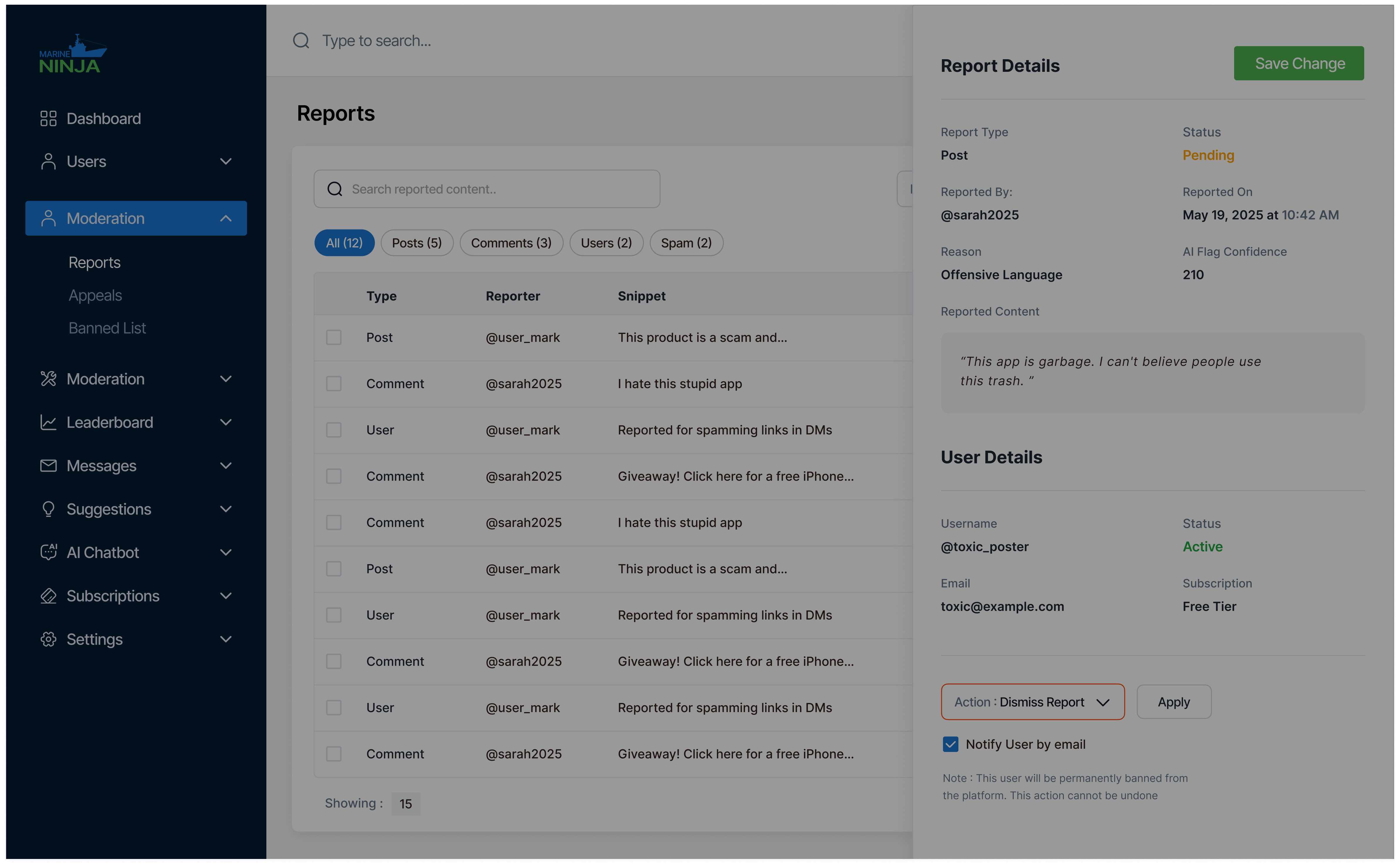Open the Action Dismiss Report dropdown
The image size is (1400, 866).
pos(1032,702)
